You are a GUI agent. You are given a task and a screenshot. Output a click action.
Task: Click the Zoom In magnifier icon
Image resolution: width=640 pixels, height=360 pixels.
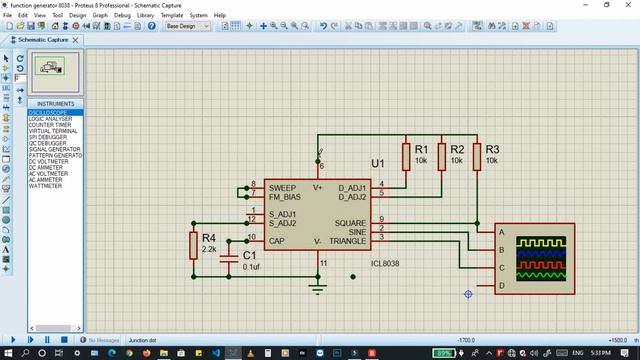coord(273,26)
